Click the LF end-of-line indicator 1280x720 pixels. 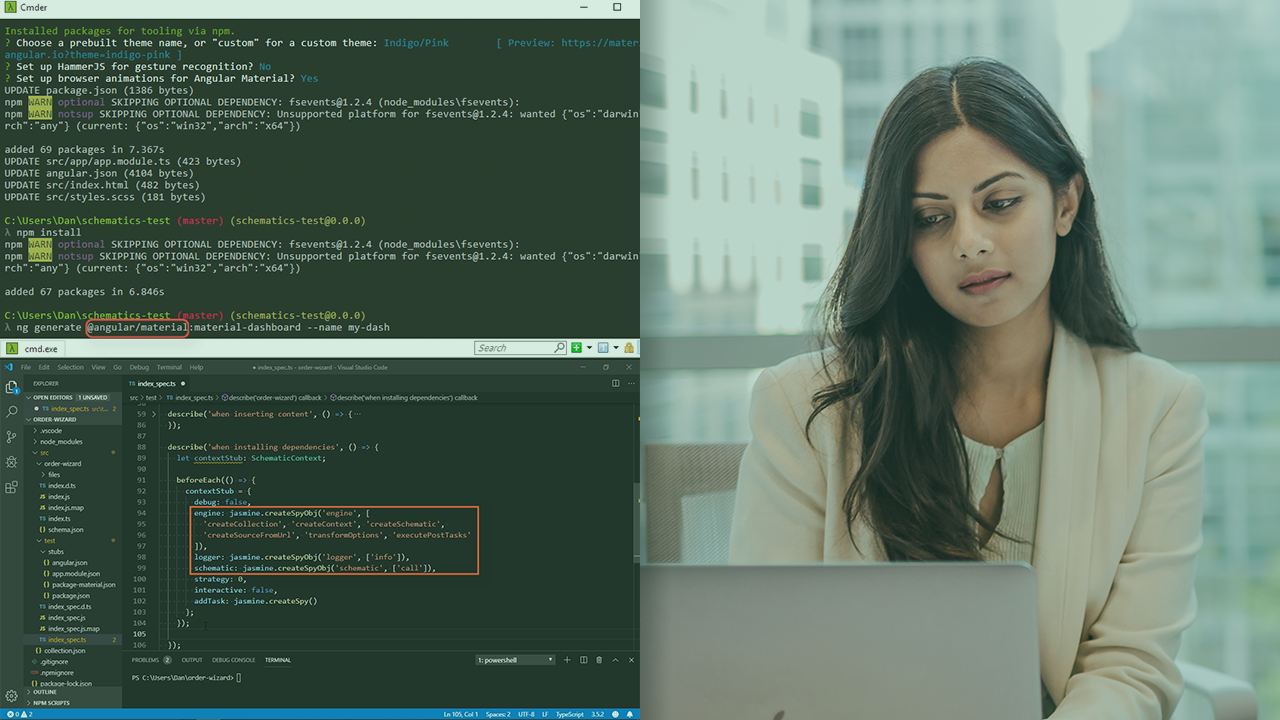point(545,714)
